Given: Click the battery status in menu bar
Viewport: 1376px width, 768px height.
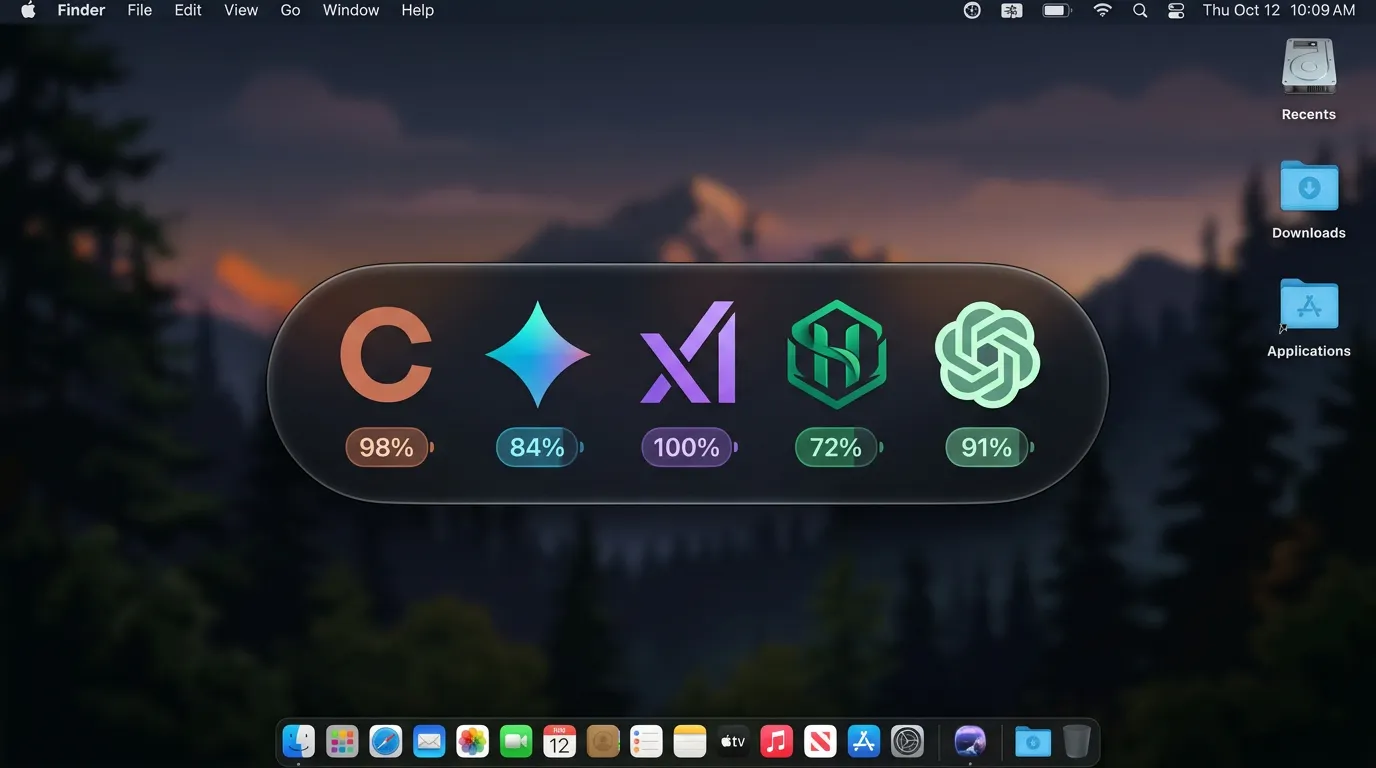Looking at the screenshot, I should [1057, 10].
